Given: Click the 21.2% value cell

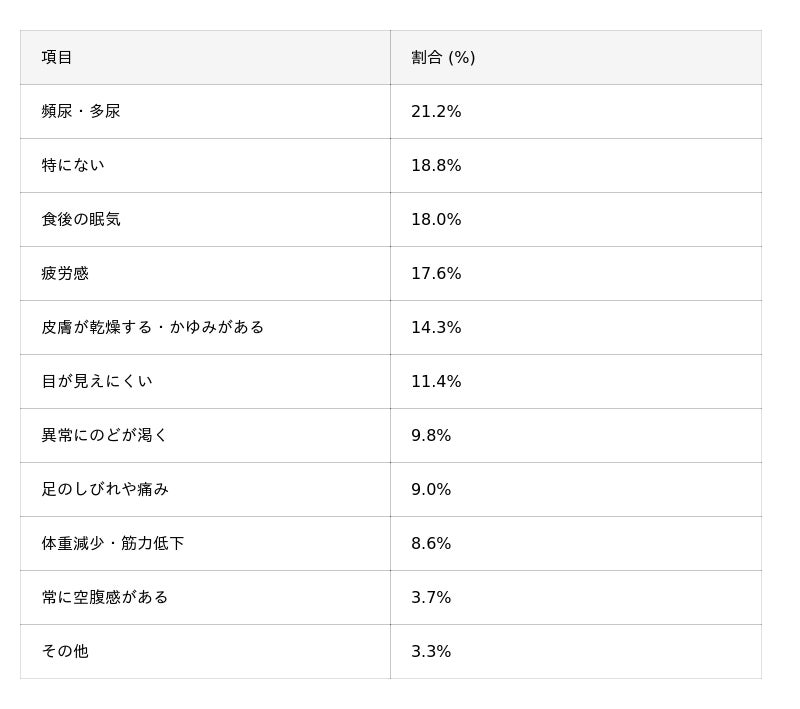Looking at the screenshot, I should point(436,112).
